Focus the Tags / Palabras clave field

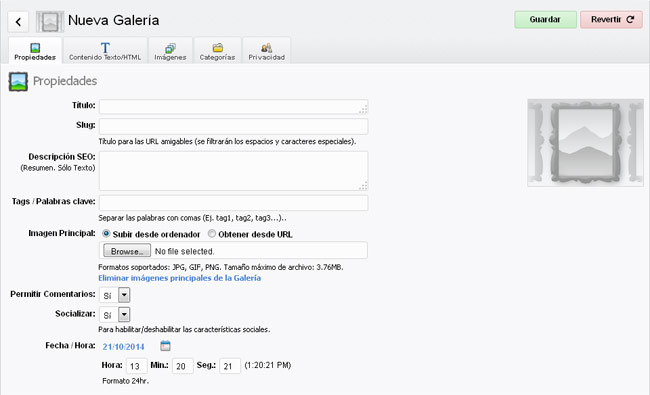(233, 203)
